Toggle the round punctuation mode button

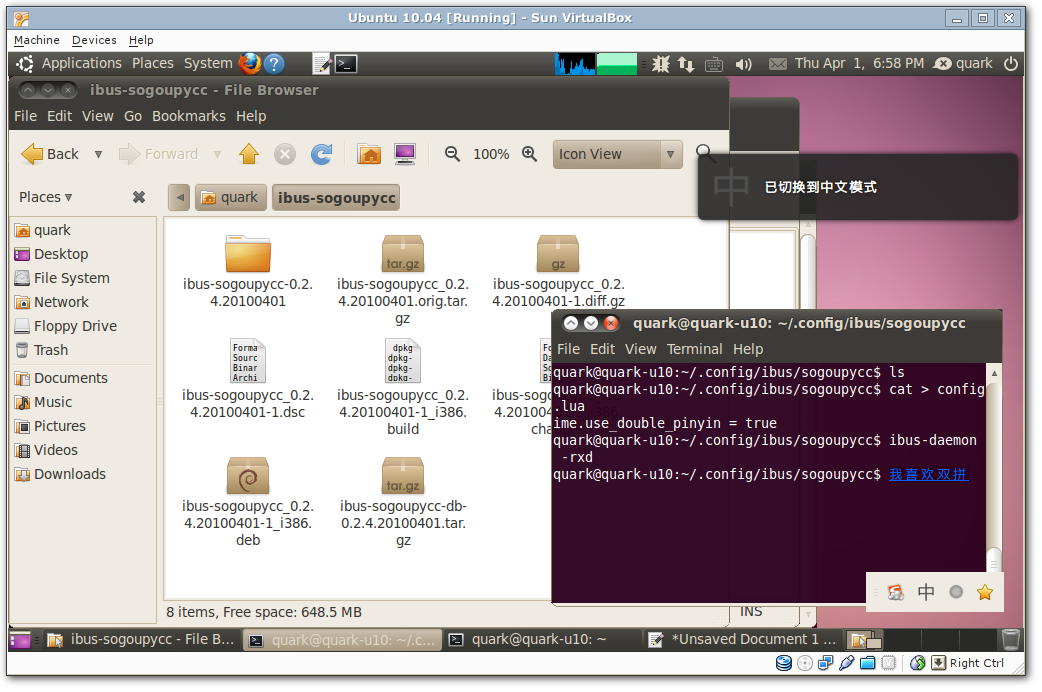pos(956,592)
